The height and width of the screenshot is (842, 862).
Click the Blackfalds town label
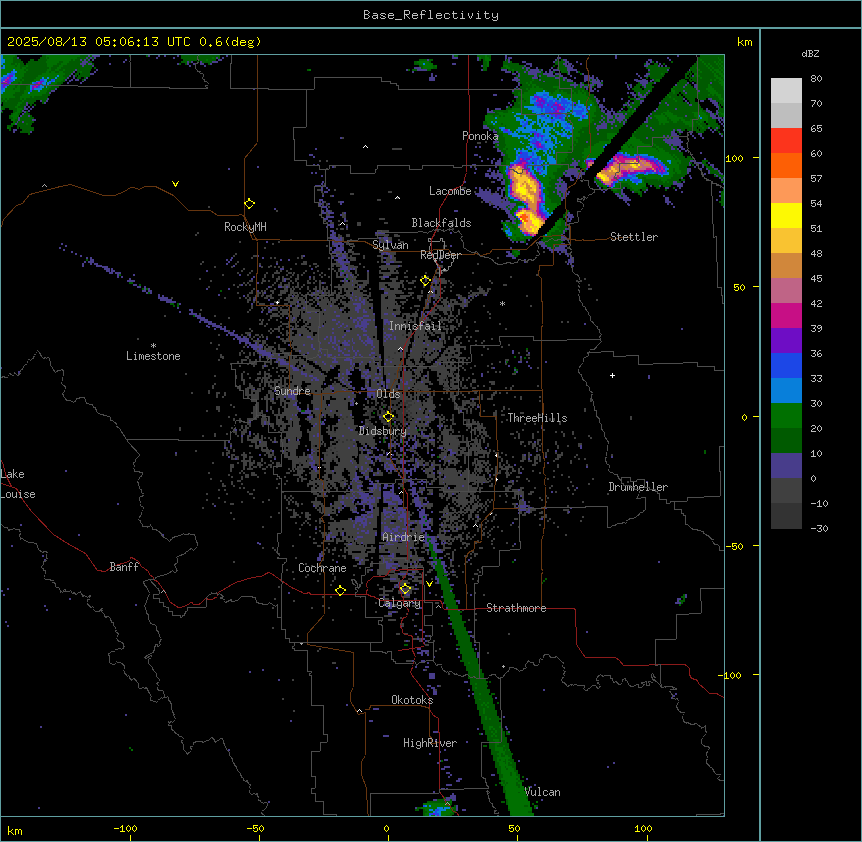coord(441,223)
